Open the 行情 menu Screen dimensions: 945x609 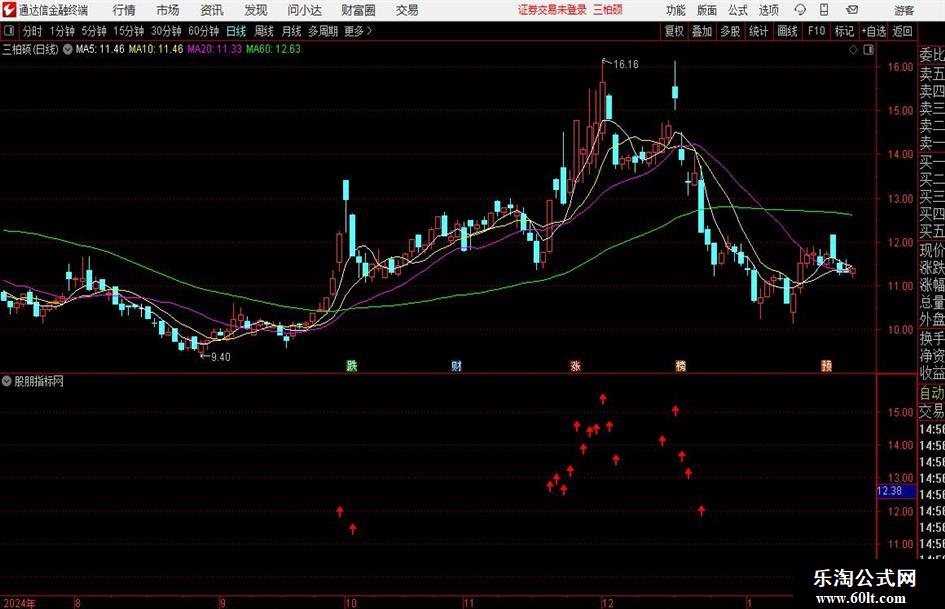point(124,10)
